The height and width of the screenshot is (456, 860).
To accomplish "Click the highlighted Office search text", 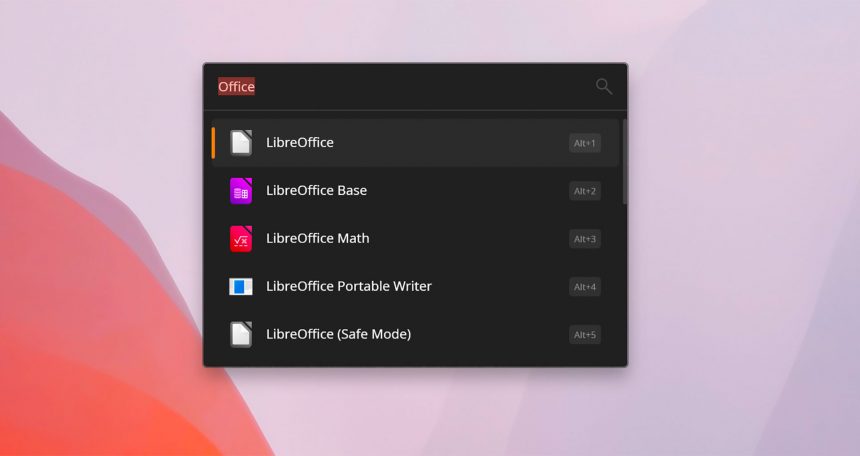I will [236, 86].
